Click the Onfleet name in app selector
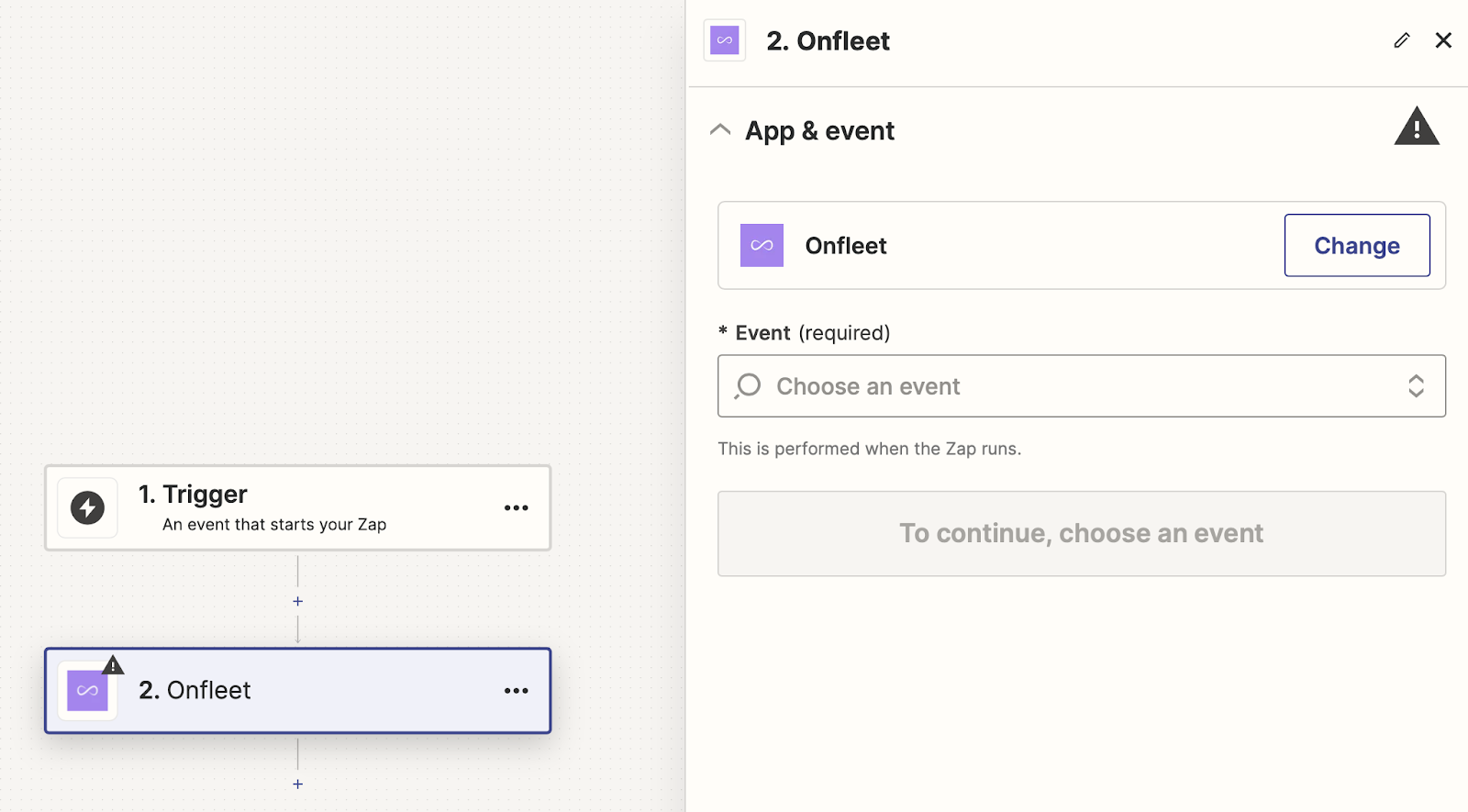The image size is (1468, 812). [x=846, y=246]
